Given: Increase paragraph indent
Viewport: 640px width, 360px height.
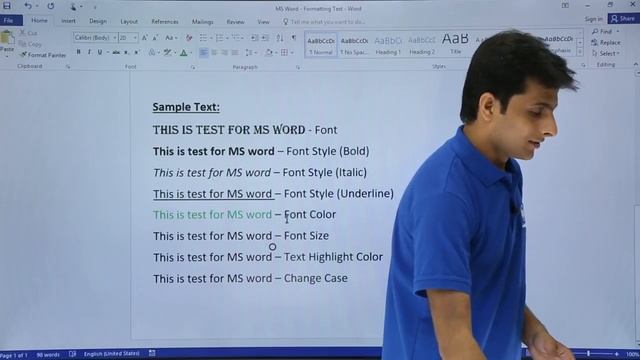Looking at the screenshot, I should pos(265,38).
